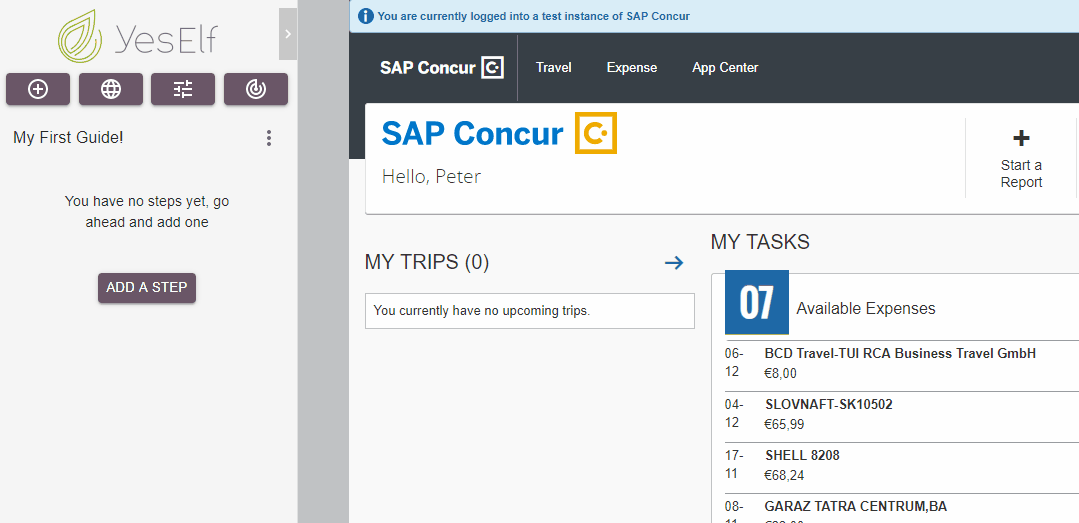Click the YesElf logo

pos(138,36)
